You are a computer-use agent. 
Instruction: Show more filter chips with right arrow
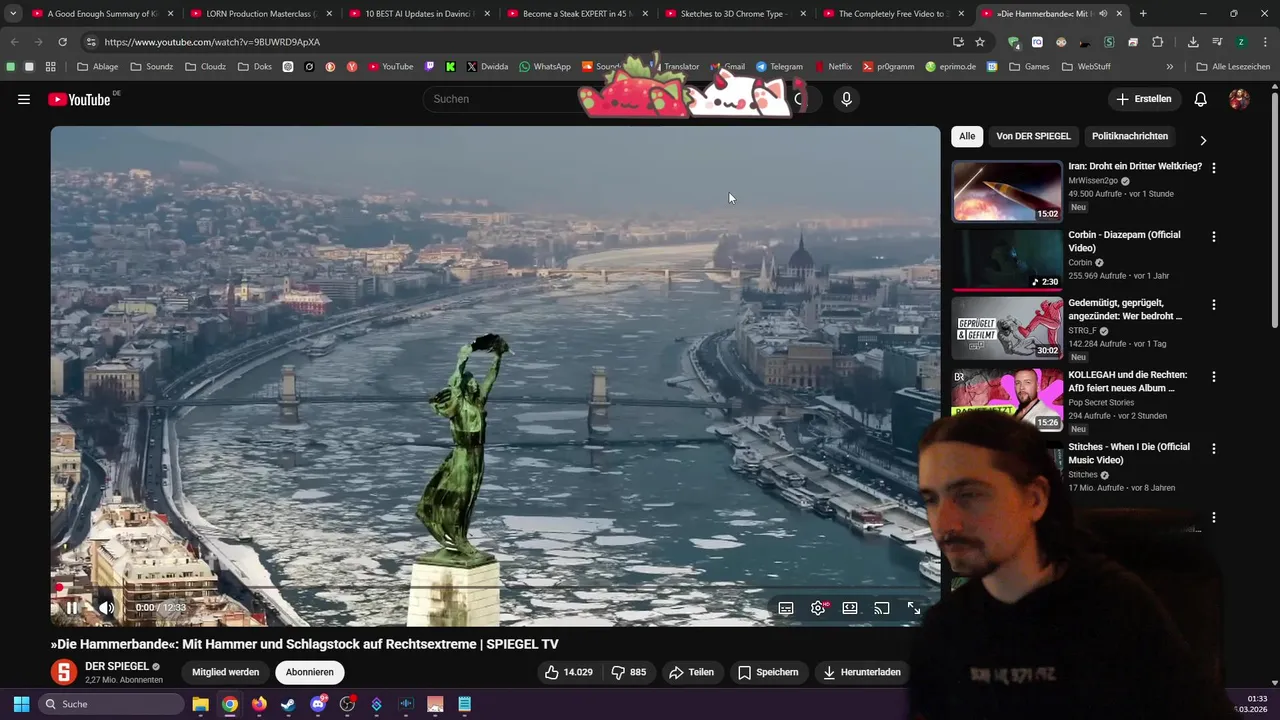pos(1203,140)
